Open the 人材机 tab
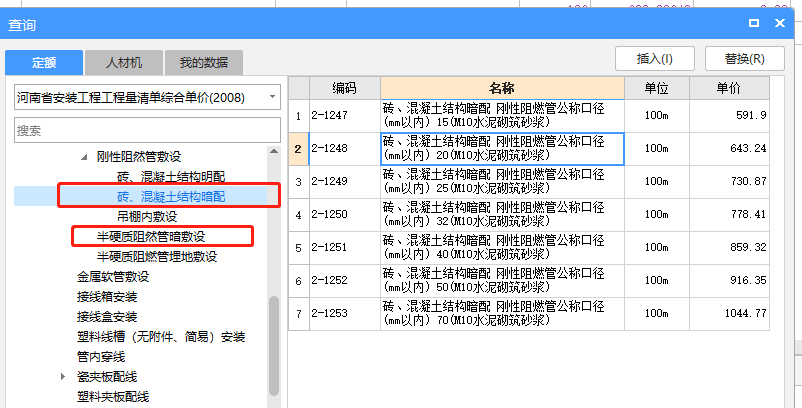802x408 pixels. [x=124, y=63]
